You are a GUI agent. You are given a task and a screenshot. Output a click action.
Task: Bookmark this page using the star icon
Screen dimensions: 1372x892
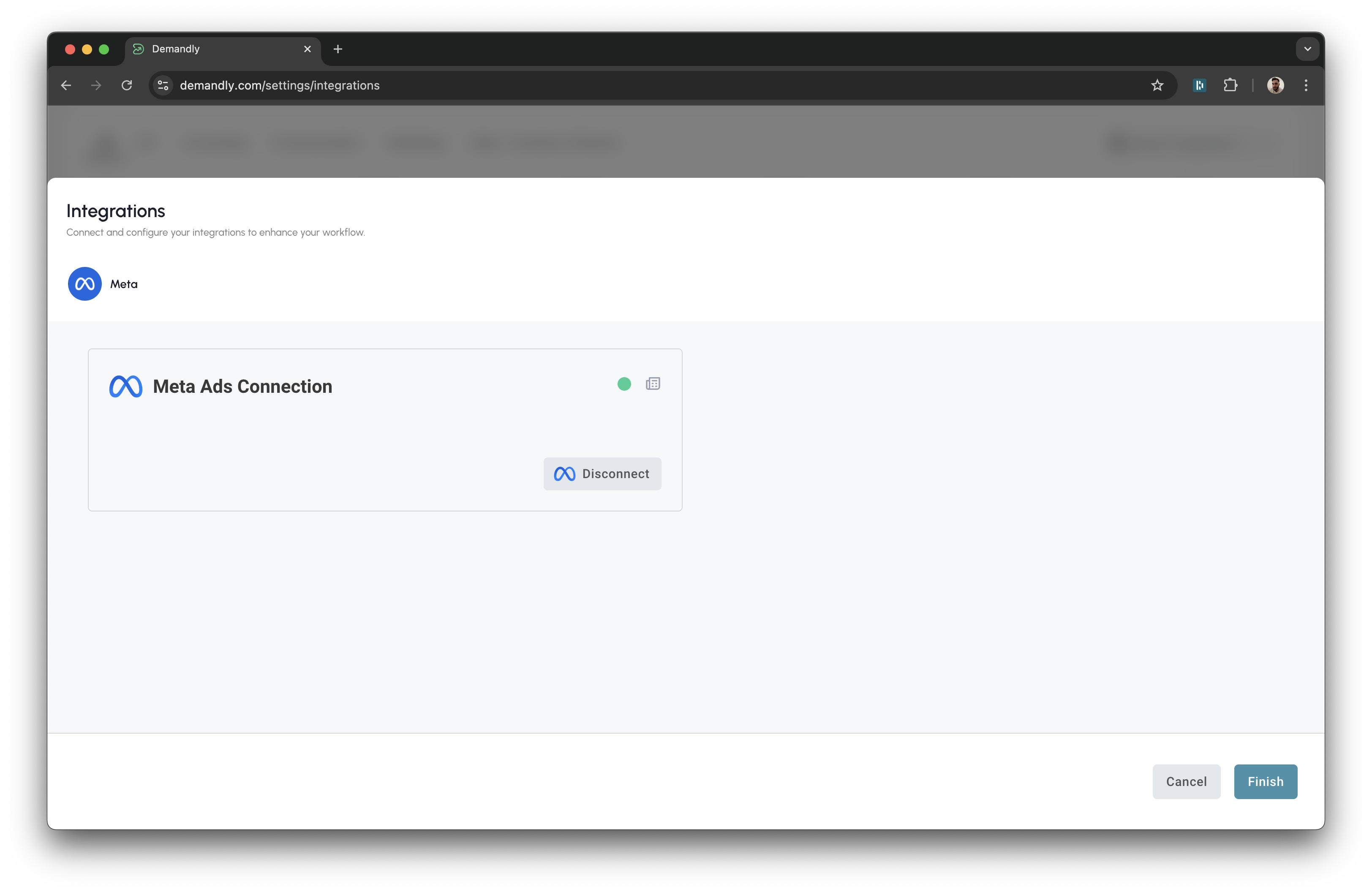pos(1157,85)
